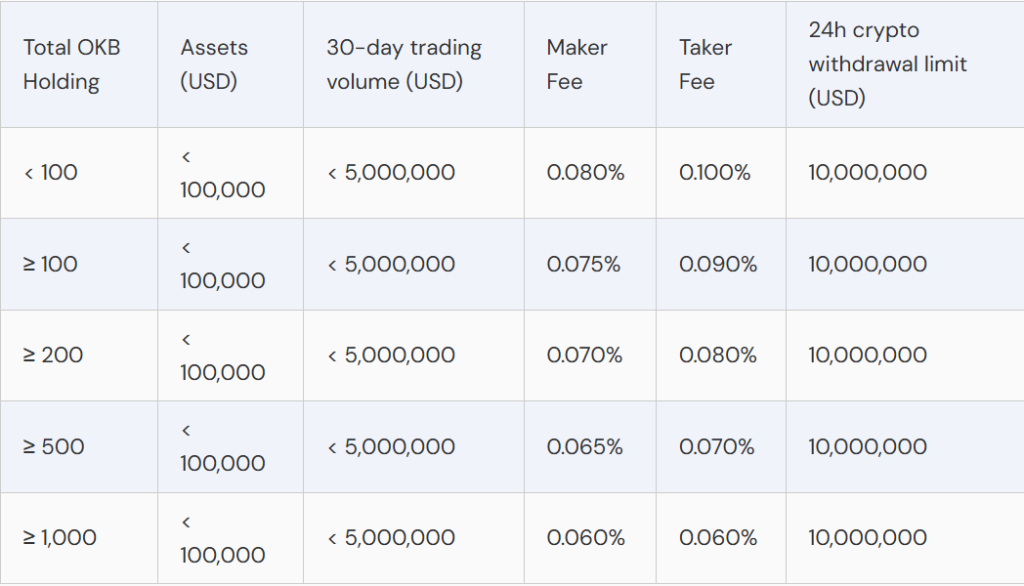1024x586 pixels.
Task: Click the "Taker Fee" column header
Action: pos(705,64)
